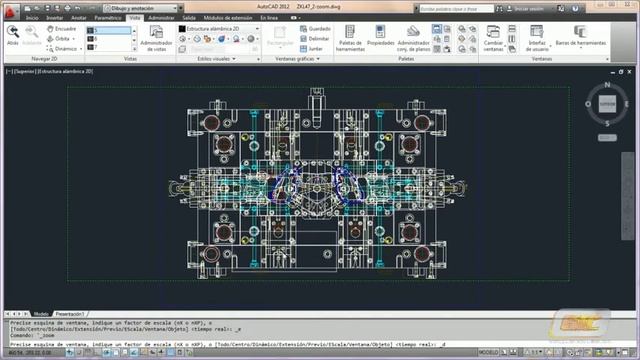640x360 pixels.
Task: Click the Atrás zoom-back tool
Action: tap(13, 35)
